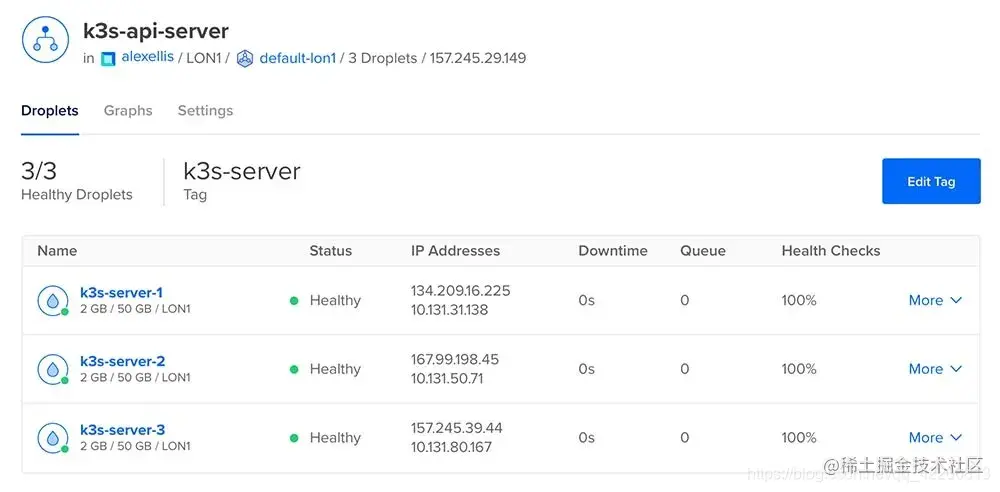This screenshot has width=1000, height=492.
Task: Click the queue value 0 for k3s-server-1
Action: tap(684, 300)
